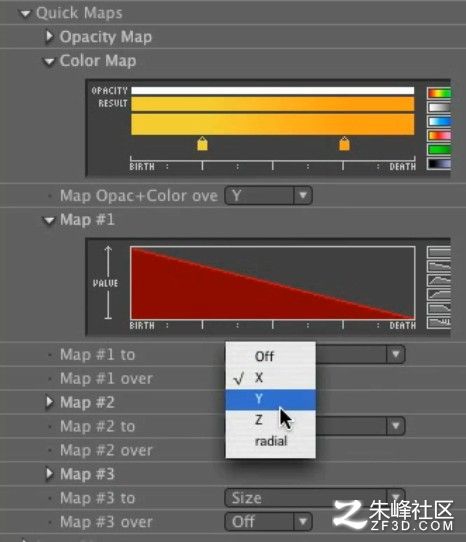Select the black-to-blue gradient preset
The height and width of the screenshot is (542, 466).
(439, 164)
